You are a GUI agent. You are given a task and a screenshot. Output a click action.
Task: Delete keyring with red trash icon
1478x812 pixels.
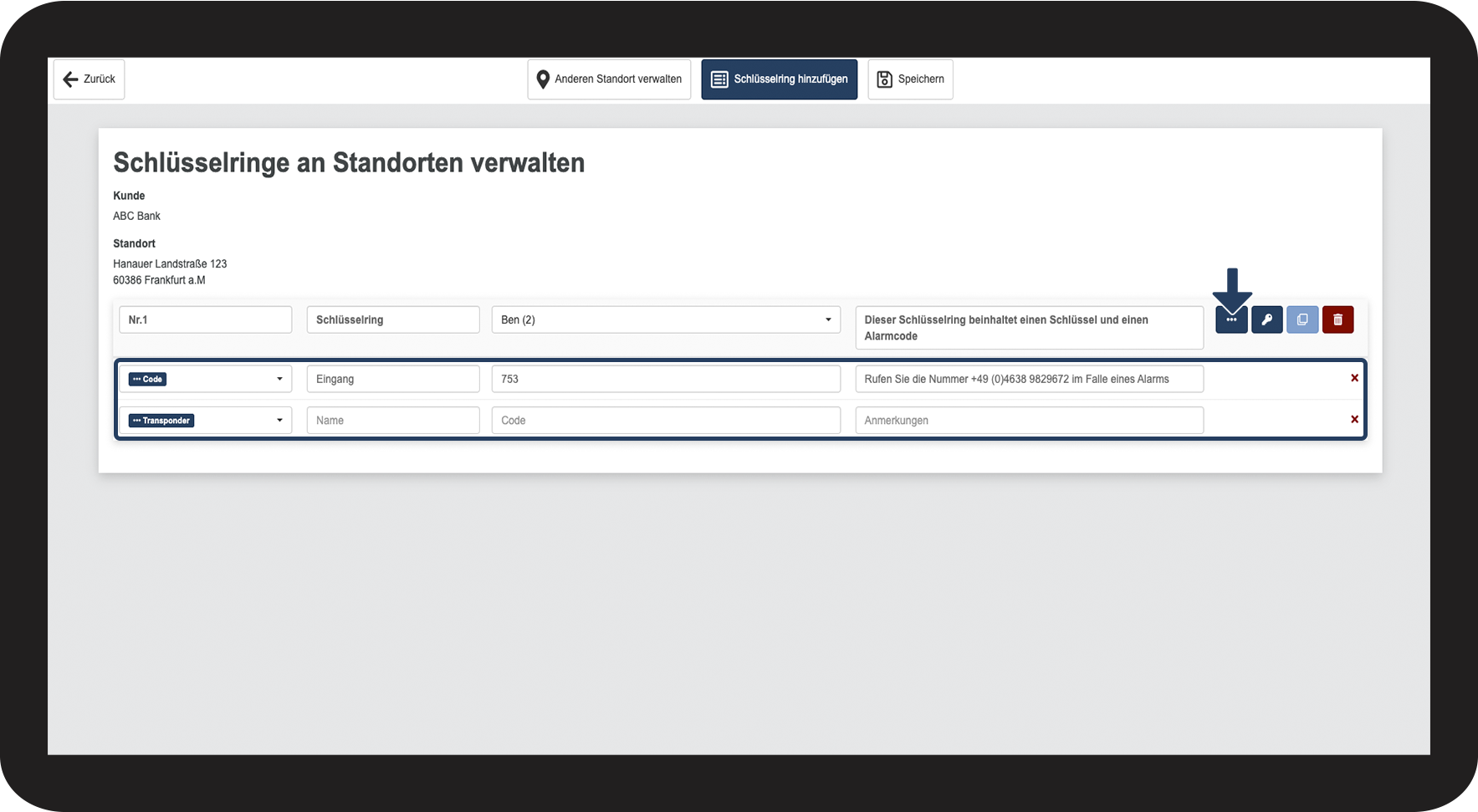point(1337,319)
